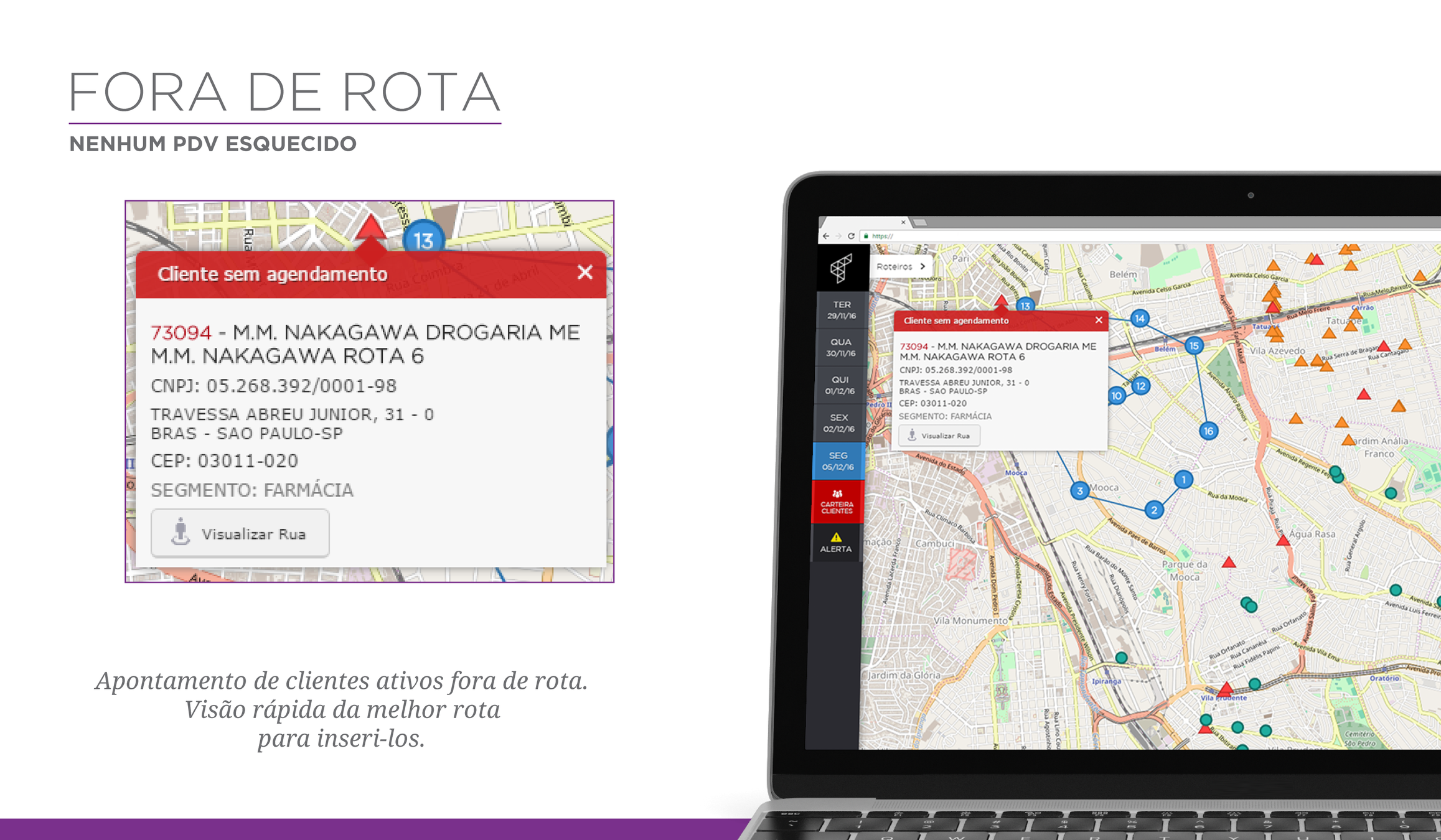Open the QUI 01/12/16 day tab

point(840,385)
